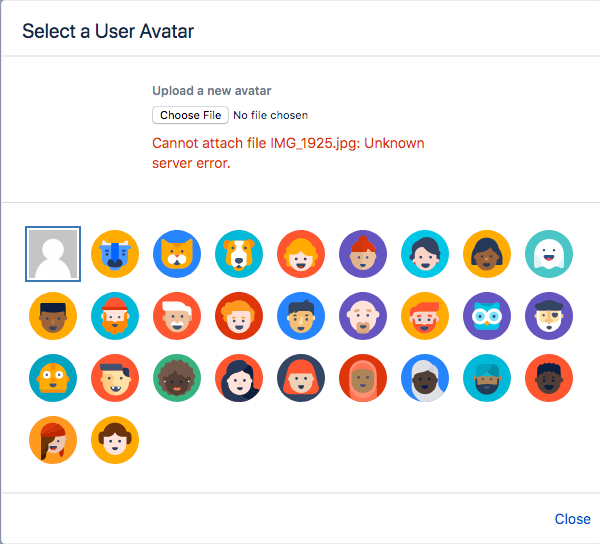Choose the white-haired old man avatar

click(177, 316)
